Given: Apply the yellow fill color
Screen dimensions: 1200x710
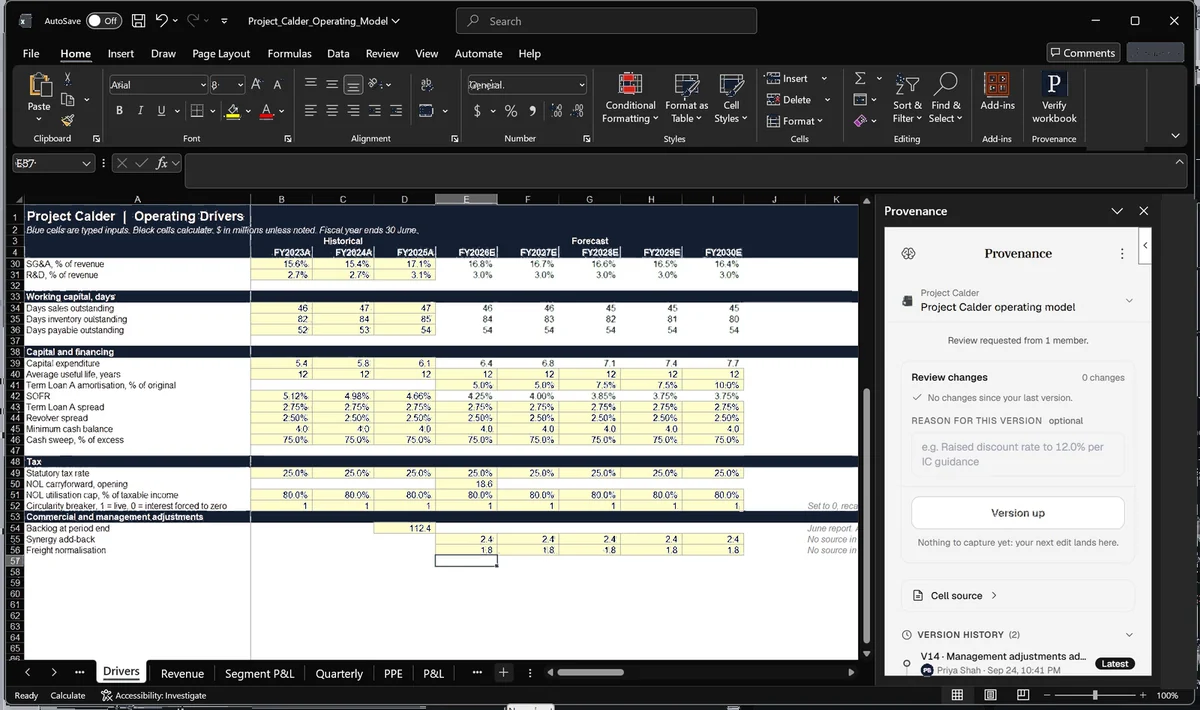Looking at the screenshot, I should (x=232, y=110).
